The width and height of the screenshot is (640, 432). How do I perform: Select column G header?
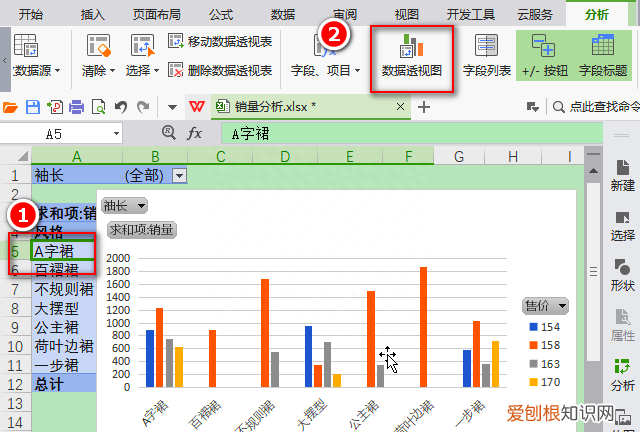pos(459,156)
